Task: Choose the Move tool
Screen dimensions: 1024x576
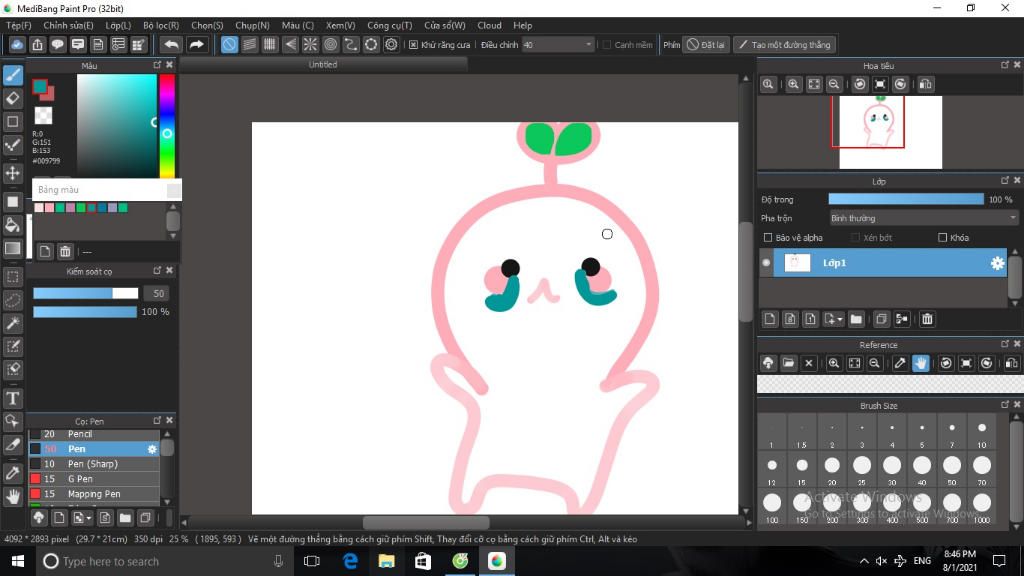Action: coord(12,173)
